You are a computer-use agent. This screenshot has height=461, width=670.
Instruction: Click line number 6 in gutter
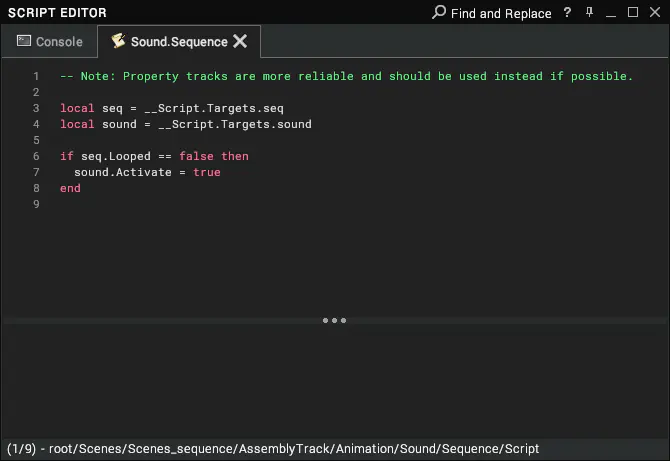(x=36, y=156)
